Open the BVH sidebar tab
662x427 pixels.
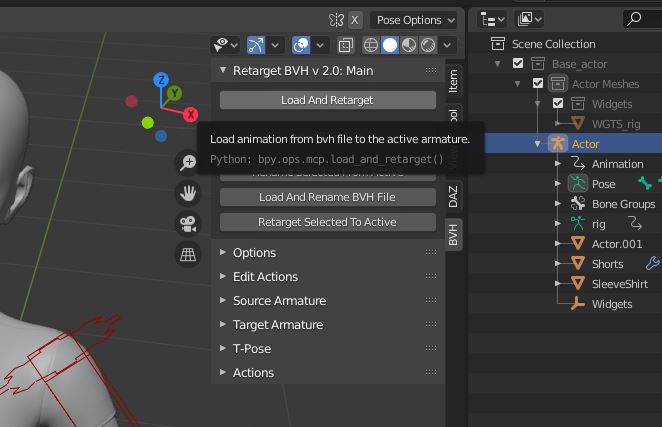pyautogui.click(x=454, y=235)
